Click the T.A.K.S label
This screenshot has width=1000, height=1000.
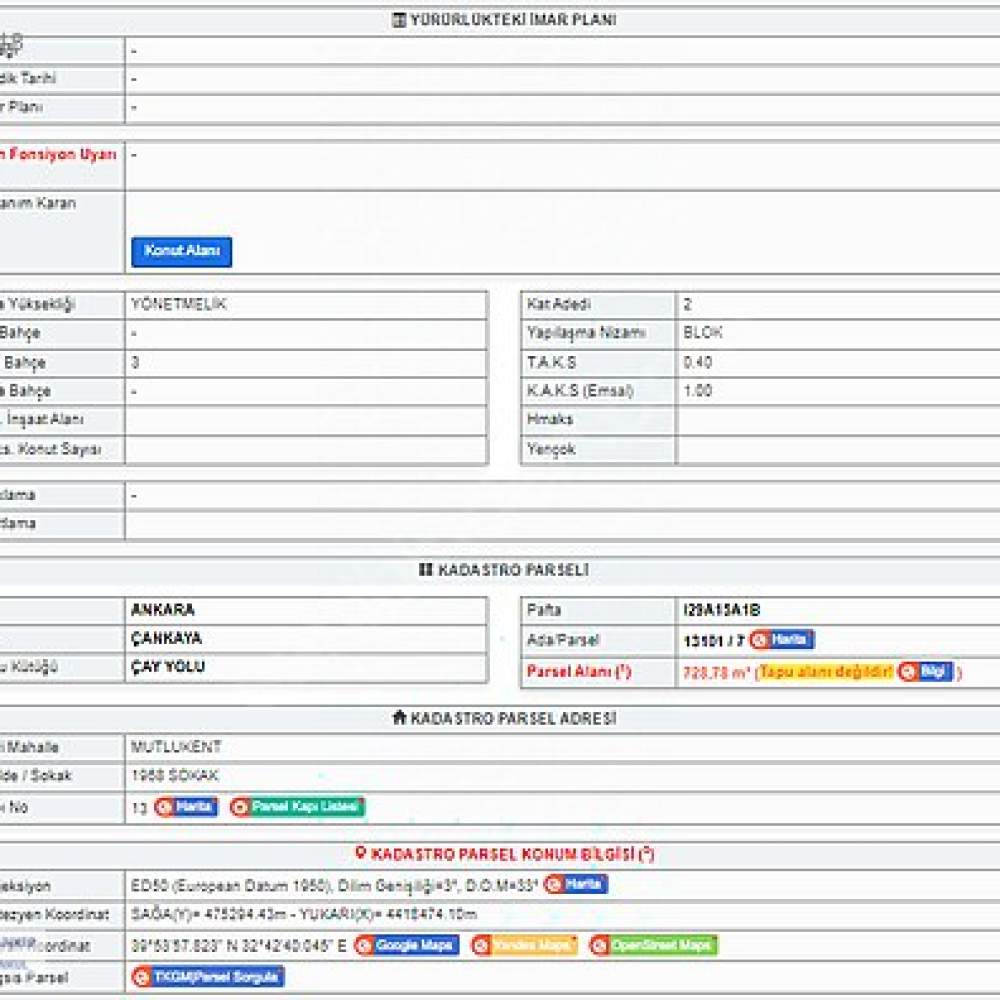[552, 362]
